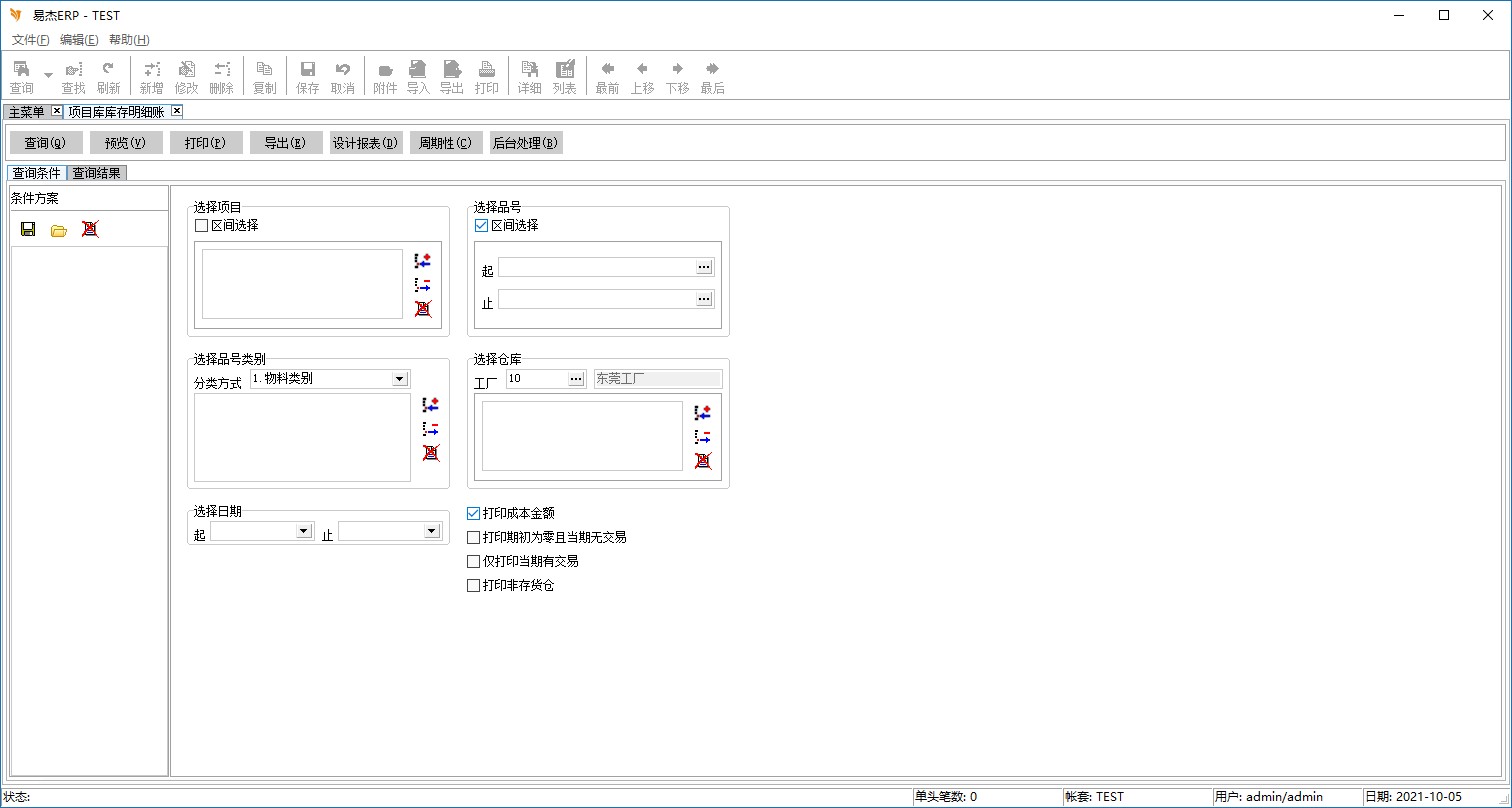This screenshot has width=1512, height=808.
Task: Check 仅打印当期有交易 option
Action: pyautogui.click(x=474, y=562)
